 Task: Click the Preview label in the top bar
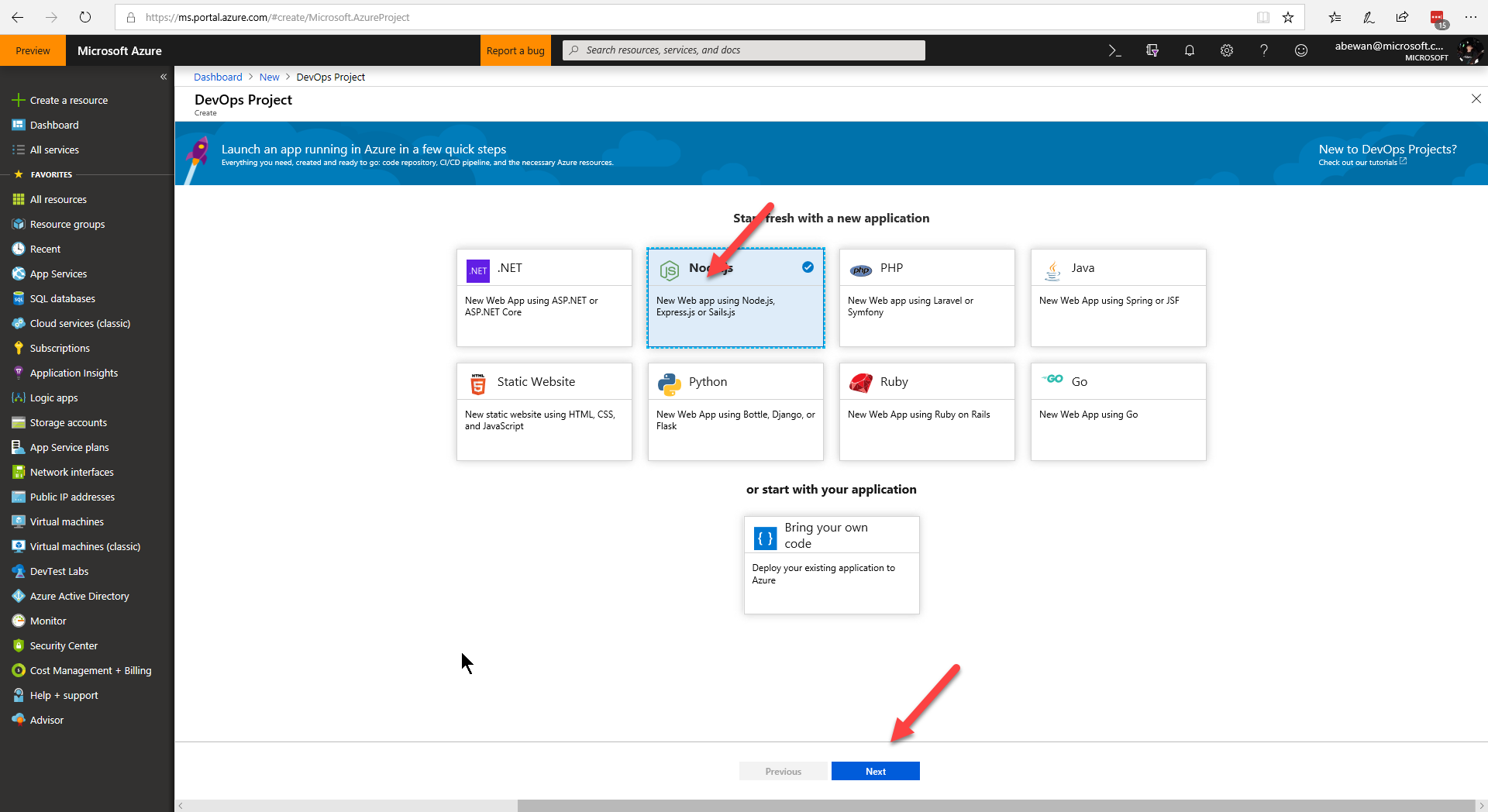33,50
